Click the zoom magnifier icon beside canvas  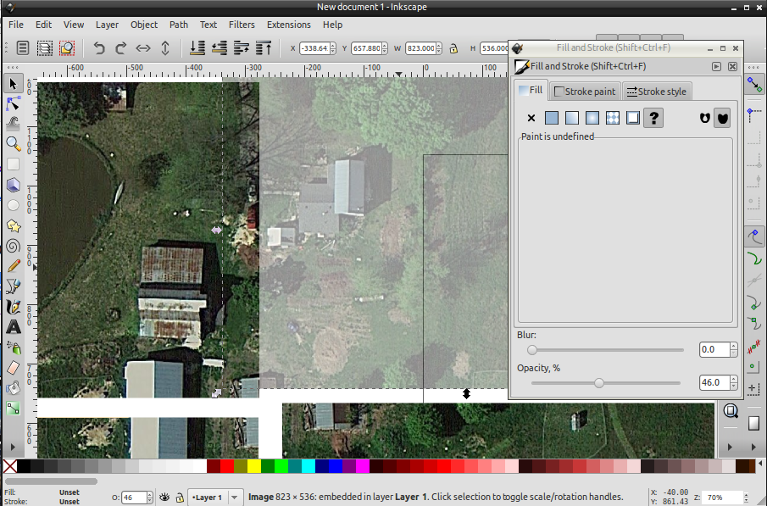coord(731,411)
